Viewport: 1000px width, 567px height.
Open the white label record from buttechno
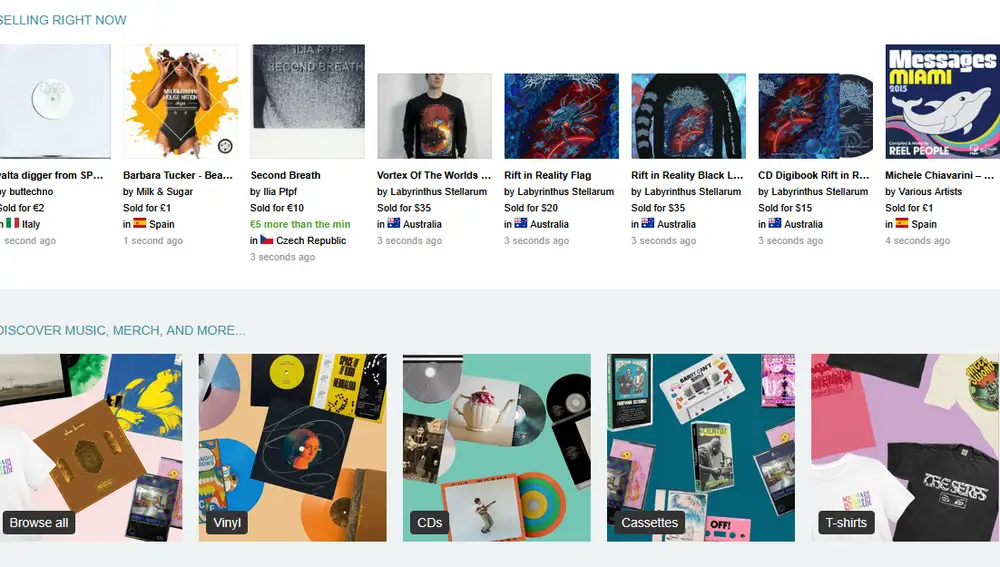coord(55,101)
